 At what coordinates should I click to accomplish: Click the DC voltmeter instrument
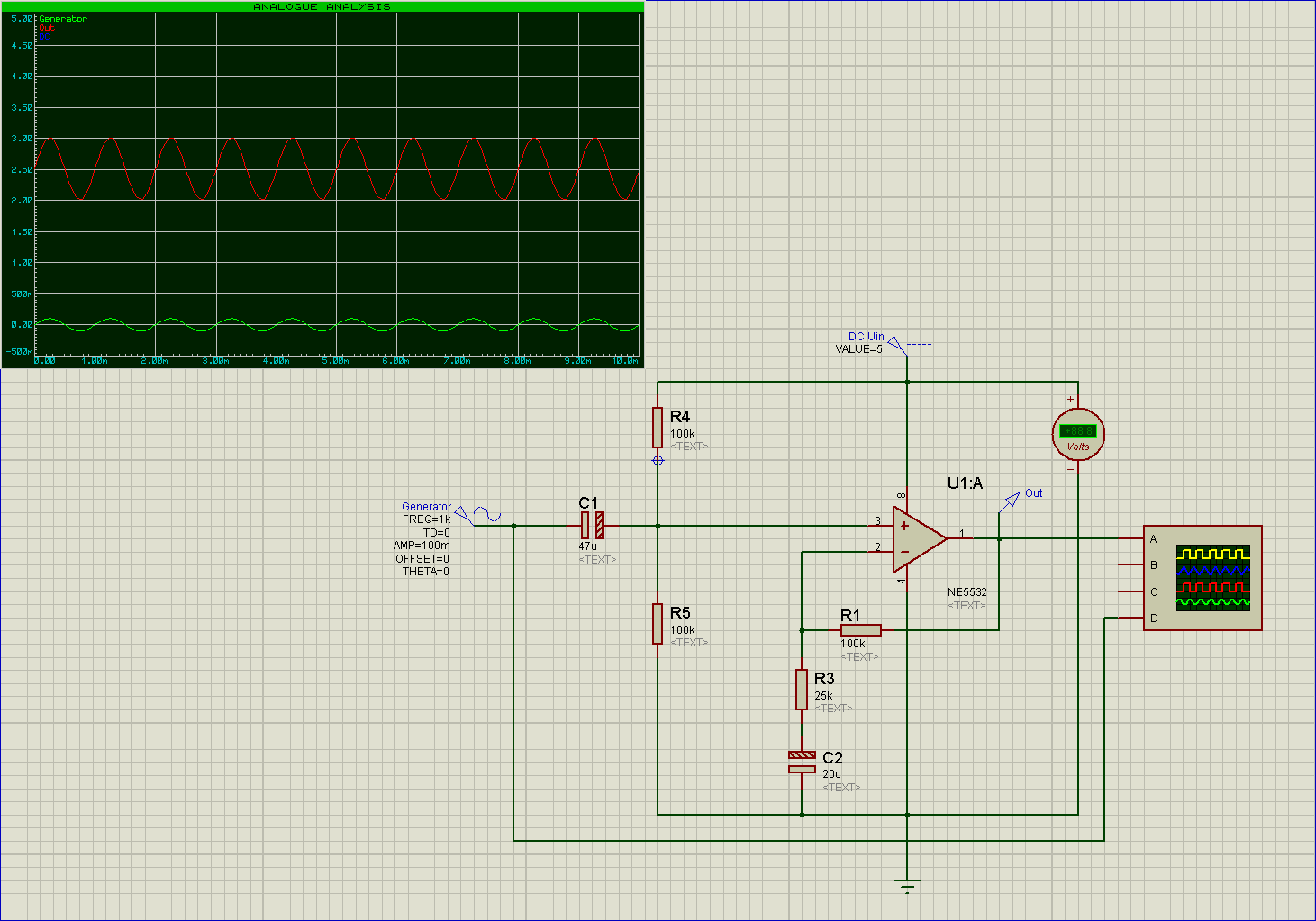(1078, 435)
